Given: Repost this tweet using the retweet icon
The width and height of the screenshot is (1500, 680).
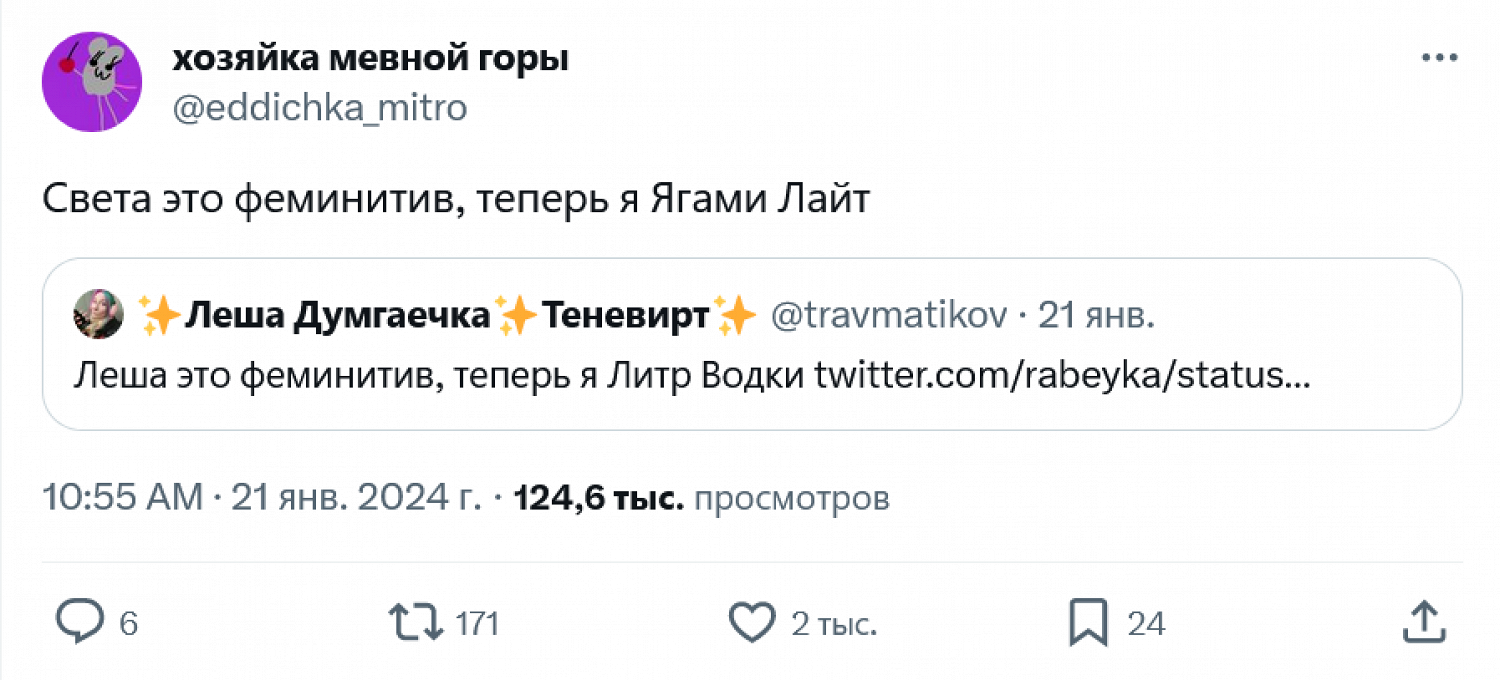Looking at the screenshot, I should coord(417,623).
